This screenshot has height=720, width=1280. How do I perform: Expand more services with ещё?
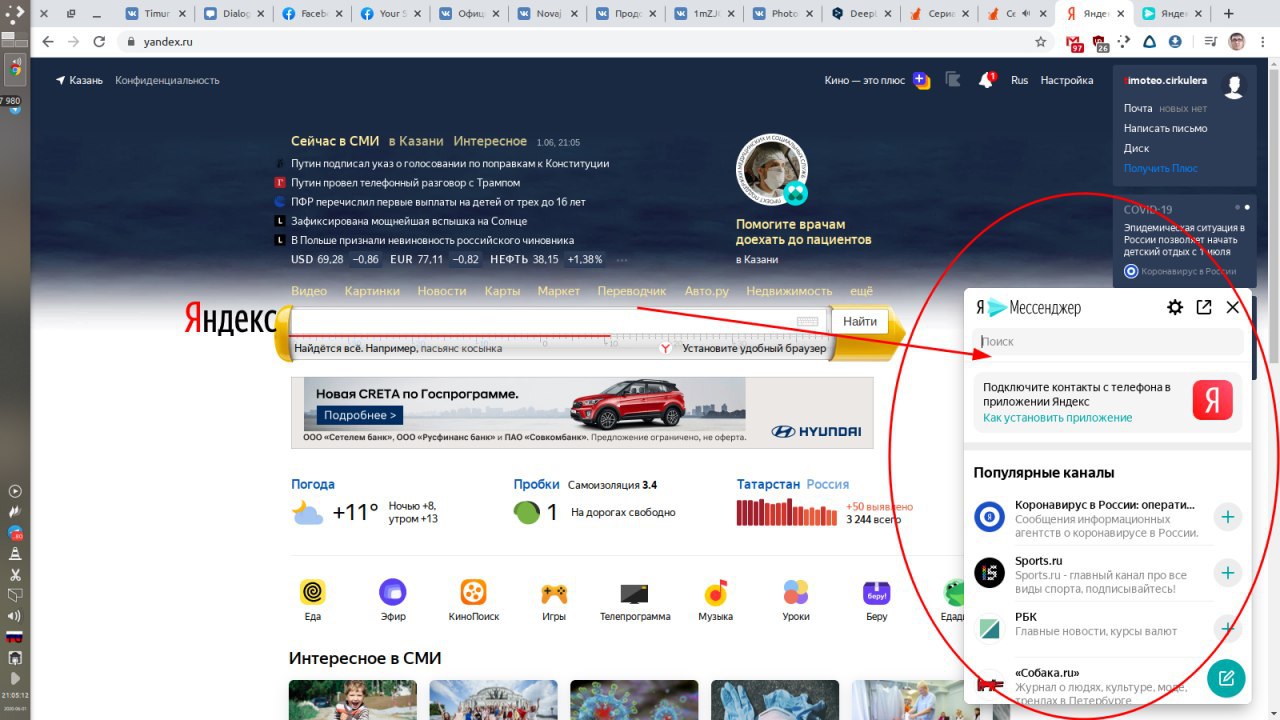(x=861, y=291)
